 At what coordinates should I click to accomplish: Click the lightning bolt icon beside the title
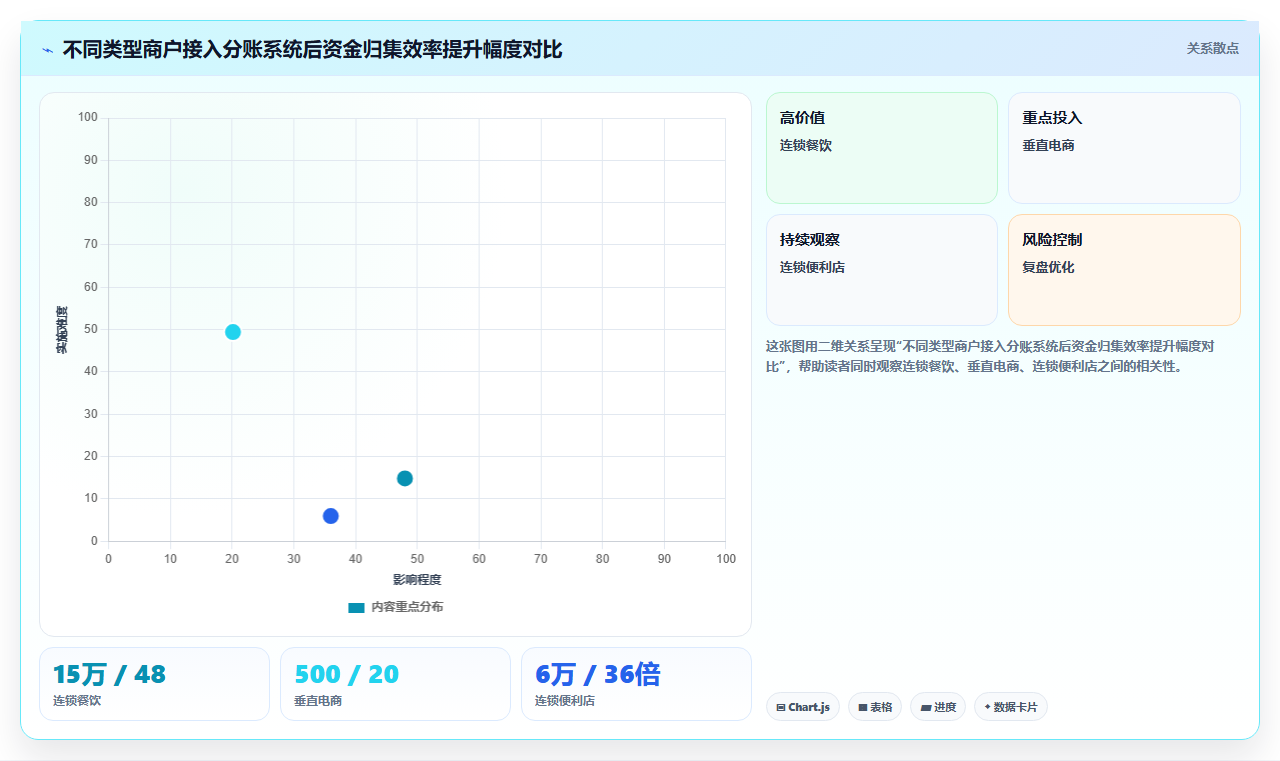47,50
